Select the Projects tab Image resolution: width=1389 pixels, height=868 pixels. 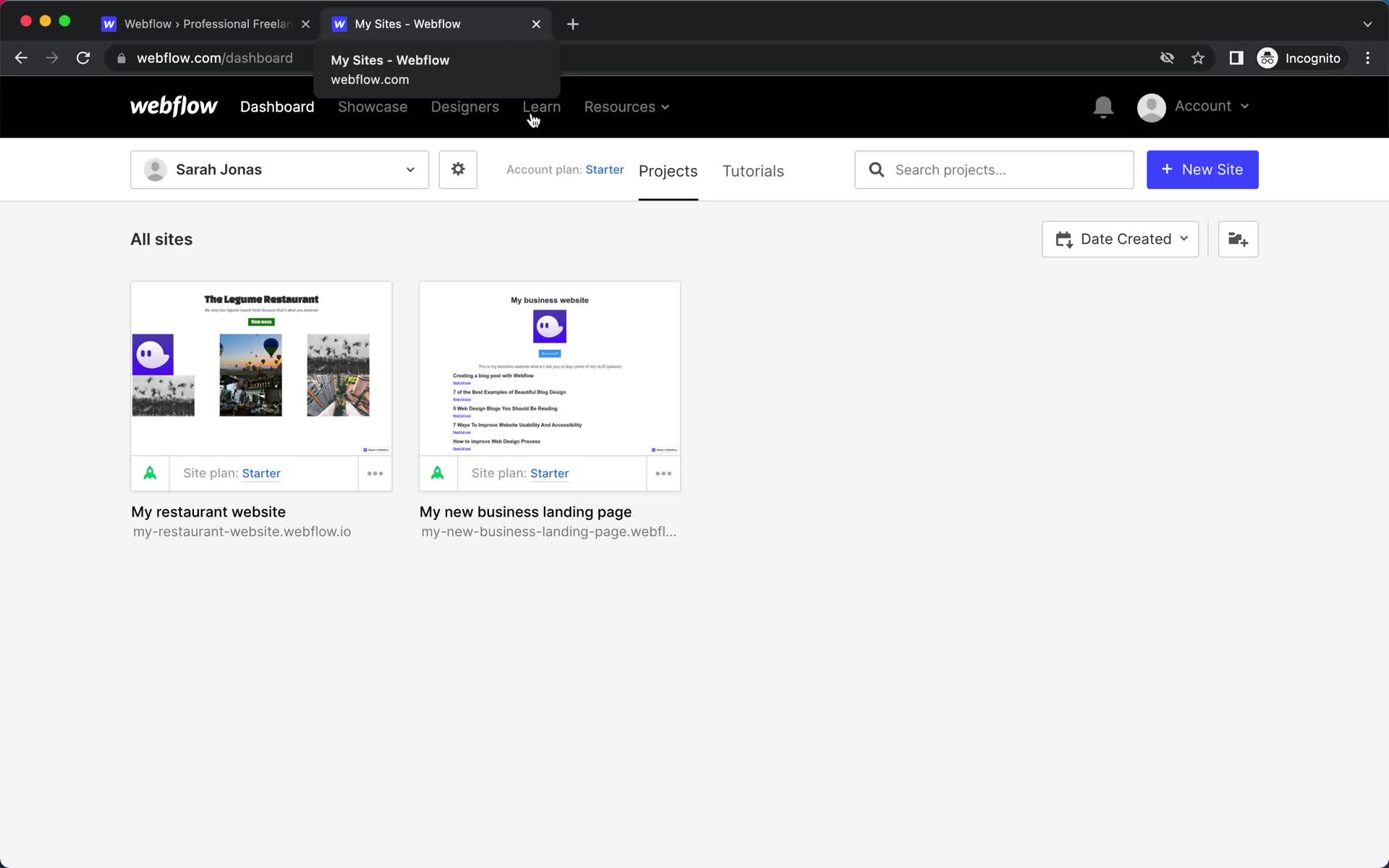(668, 171)
